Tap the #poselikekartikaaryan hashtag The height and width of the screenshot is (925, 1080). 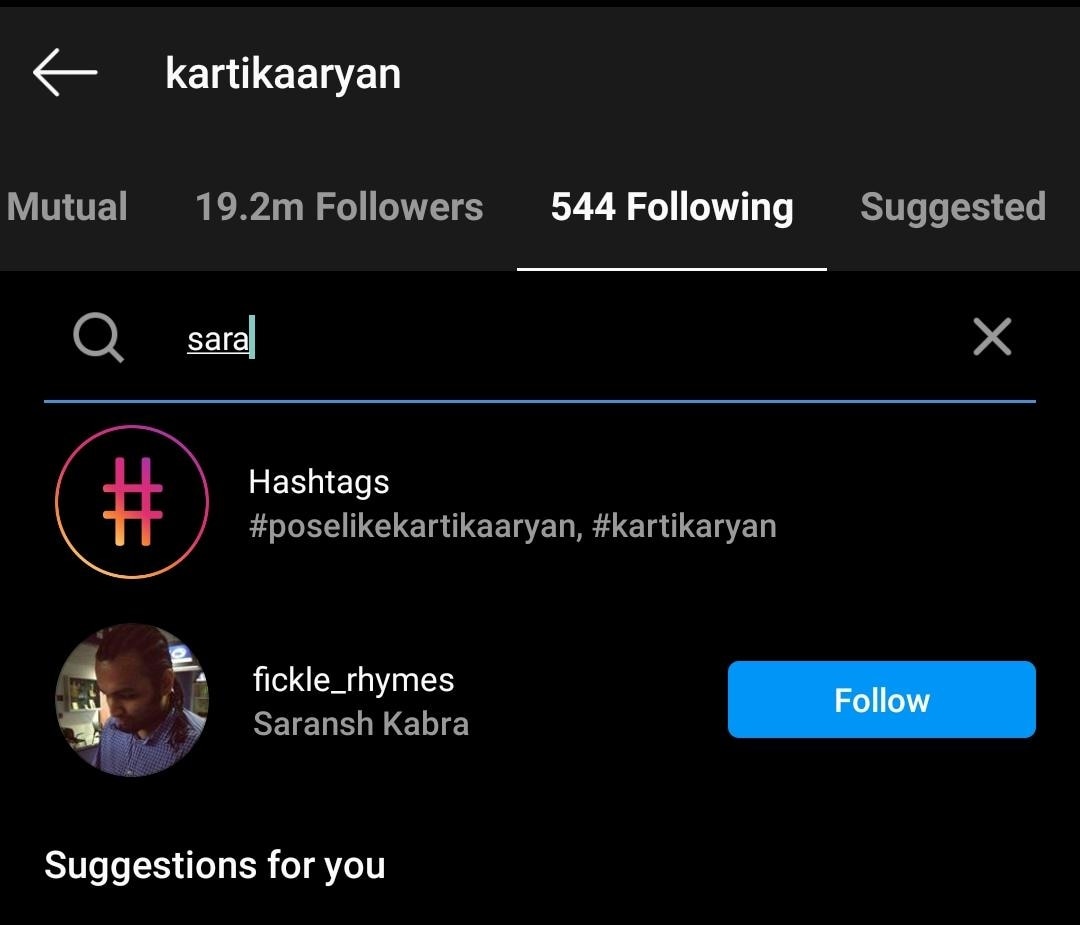click(x=414, y=526)
